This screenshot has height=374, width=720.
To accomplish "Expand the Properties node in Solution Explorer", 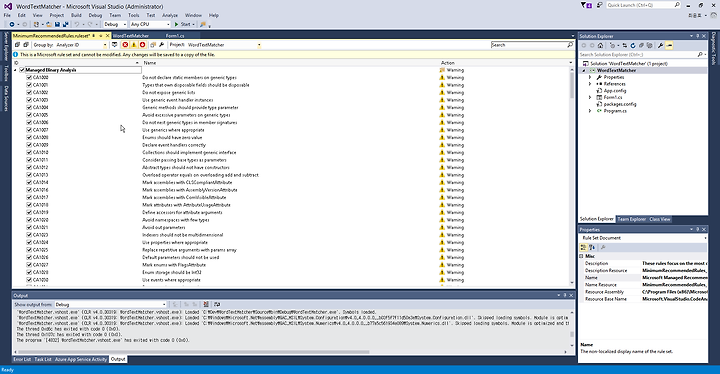I will click(591, 77).
